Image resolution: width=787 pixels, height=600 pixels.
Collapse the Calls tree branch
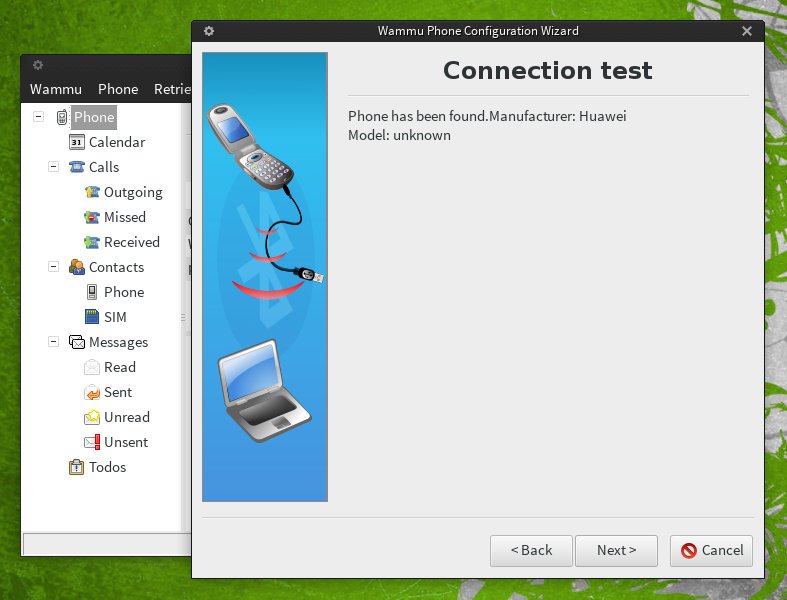pos(54,167)
